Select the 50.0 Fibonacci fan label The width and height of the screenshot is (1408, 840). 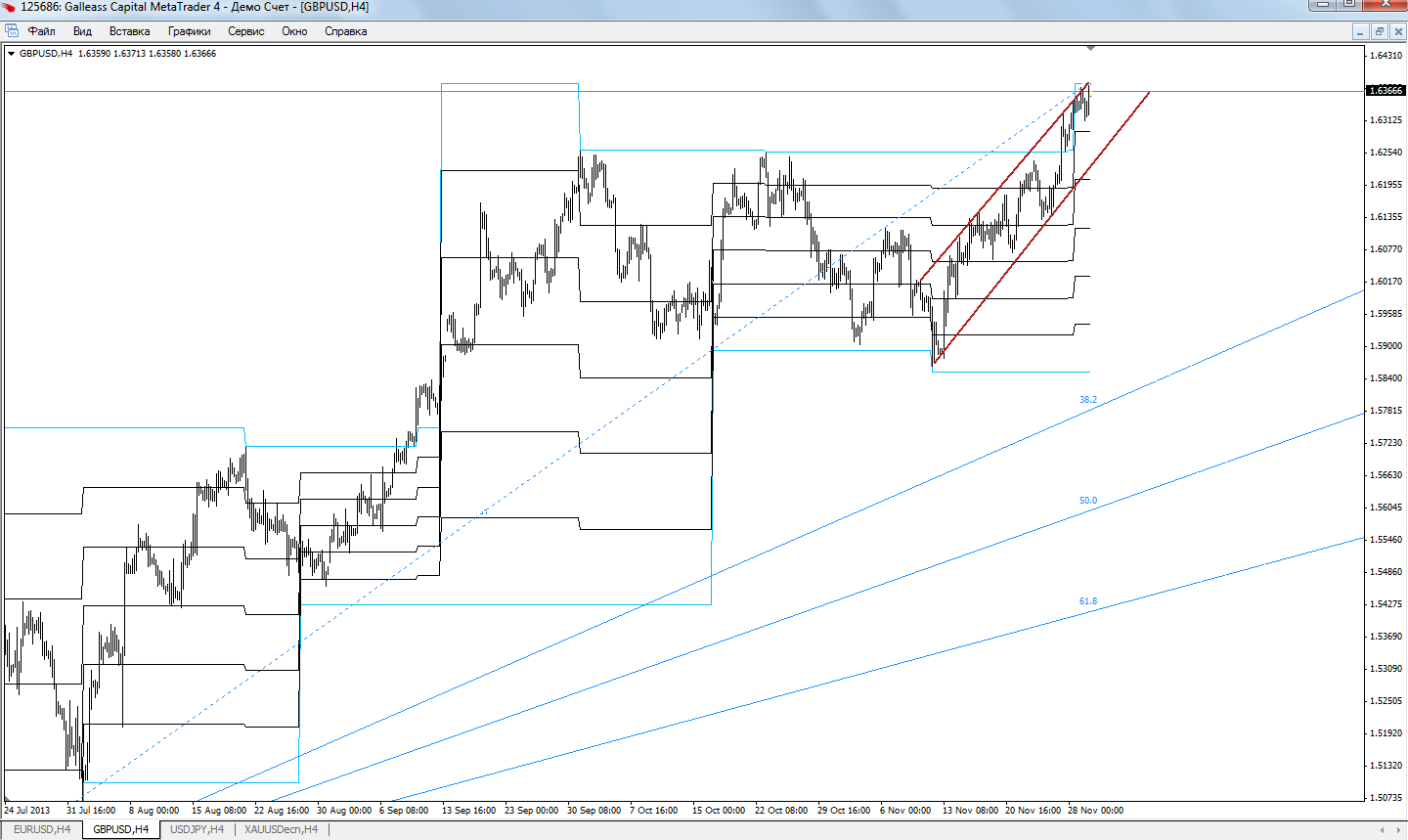(x=1087, y=501)
